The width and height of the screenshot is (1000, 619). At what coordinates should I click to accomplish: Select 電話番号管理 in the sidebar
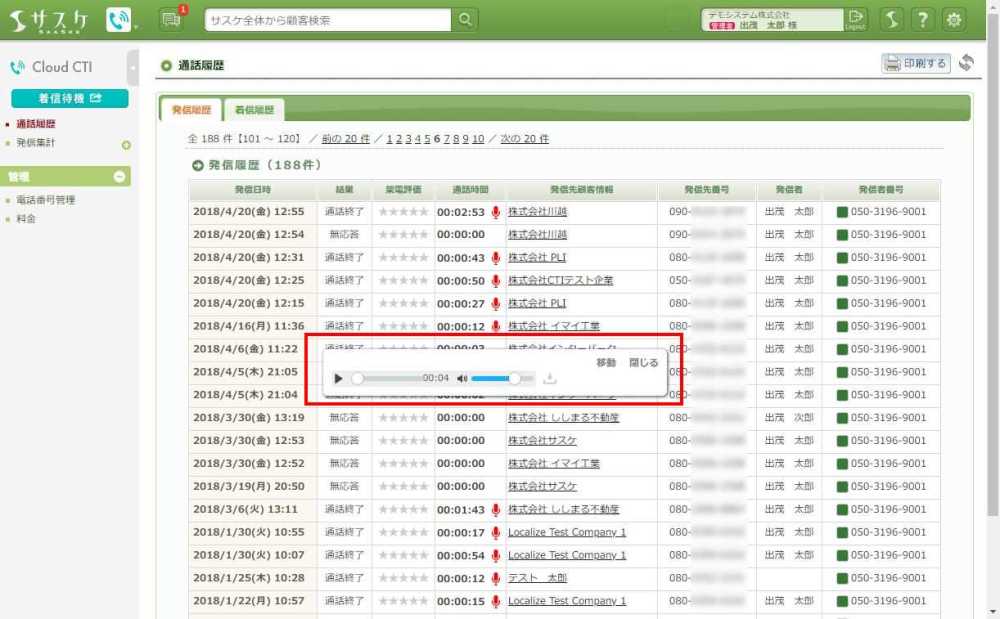(x=45, y=200)
